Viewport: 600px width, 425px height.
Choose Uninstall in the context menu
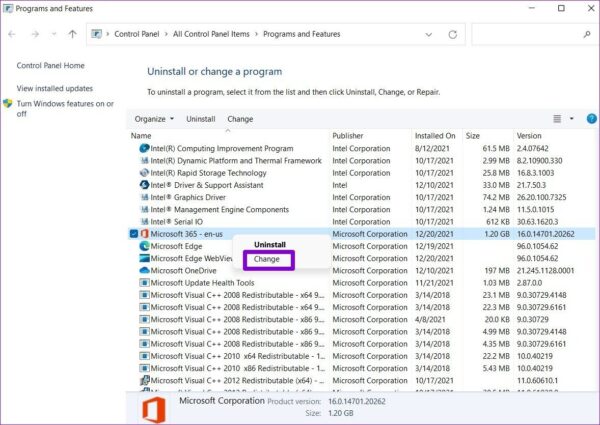[x=270, y=244]
